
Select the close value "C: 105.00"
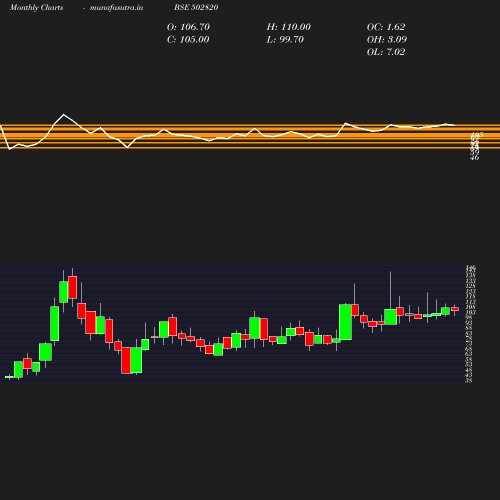188,40
